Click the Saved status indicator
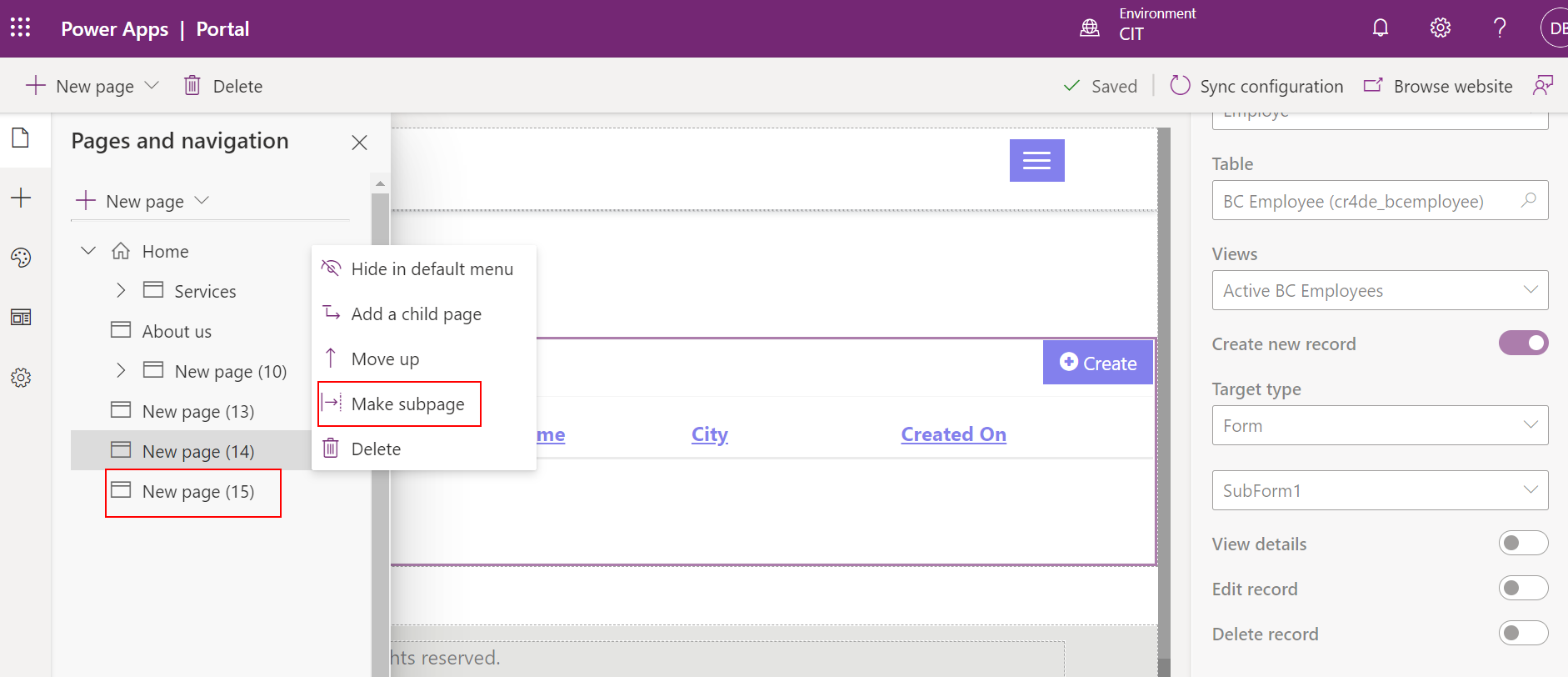This screenshot has width=1568, height=677. point(1100,86)
